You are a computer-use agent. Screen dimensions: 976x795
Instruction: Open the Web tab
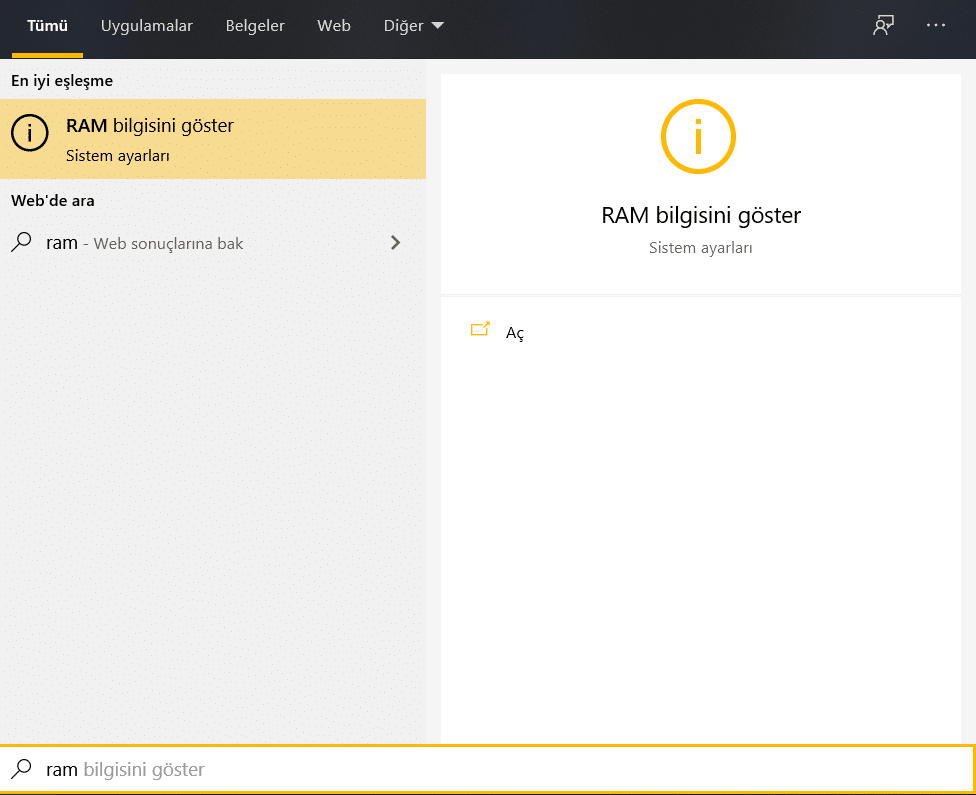coord(333,25)
